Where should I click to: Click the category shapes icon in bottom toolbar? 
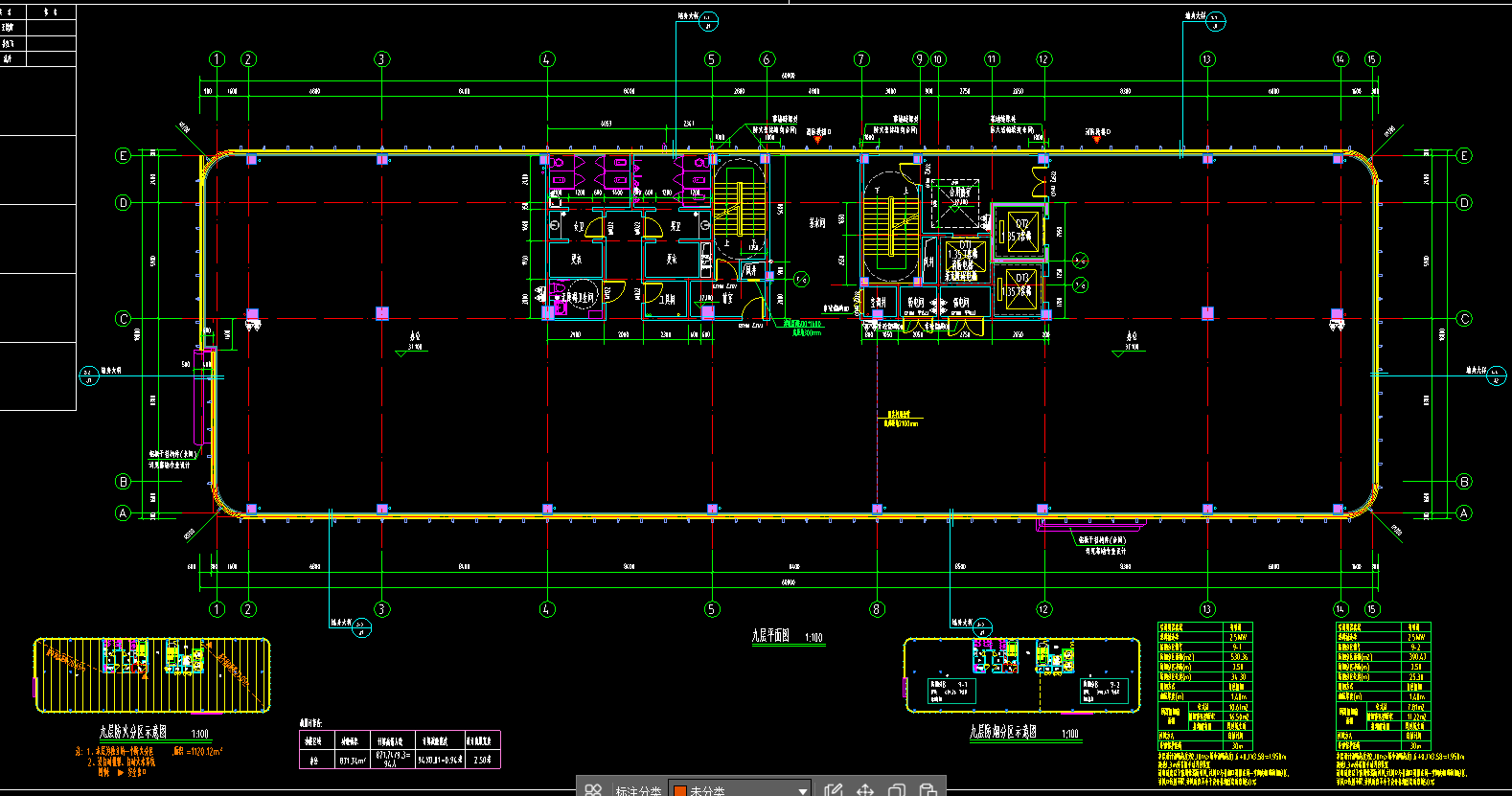[x=593, y=790]
